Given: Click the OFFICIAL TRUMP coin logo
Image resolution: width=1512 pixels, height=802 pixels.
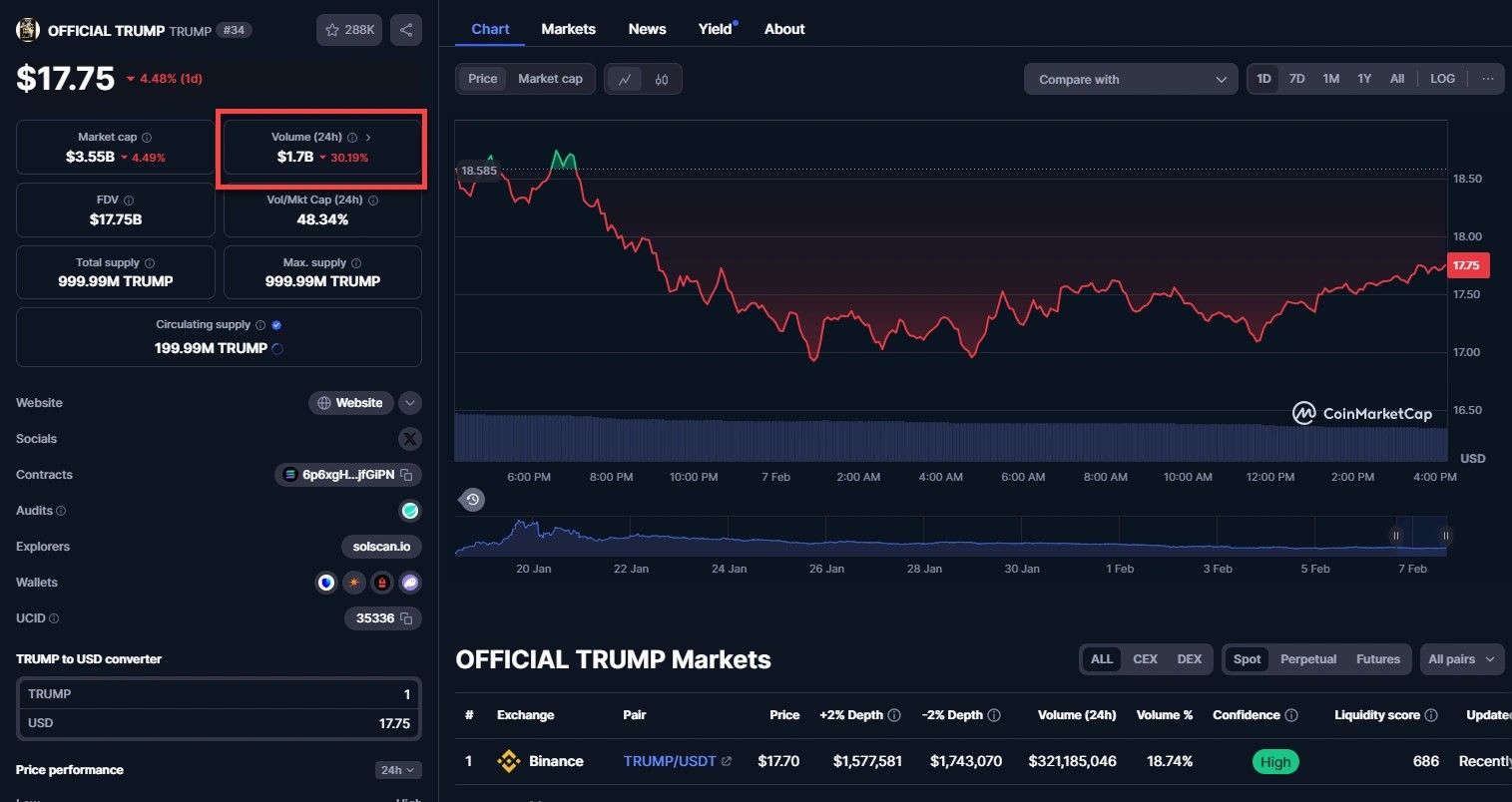Looking at the screenshot, I should point(28,30).
